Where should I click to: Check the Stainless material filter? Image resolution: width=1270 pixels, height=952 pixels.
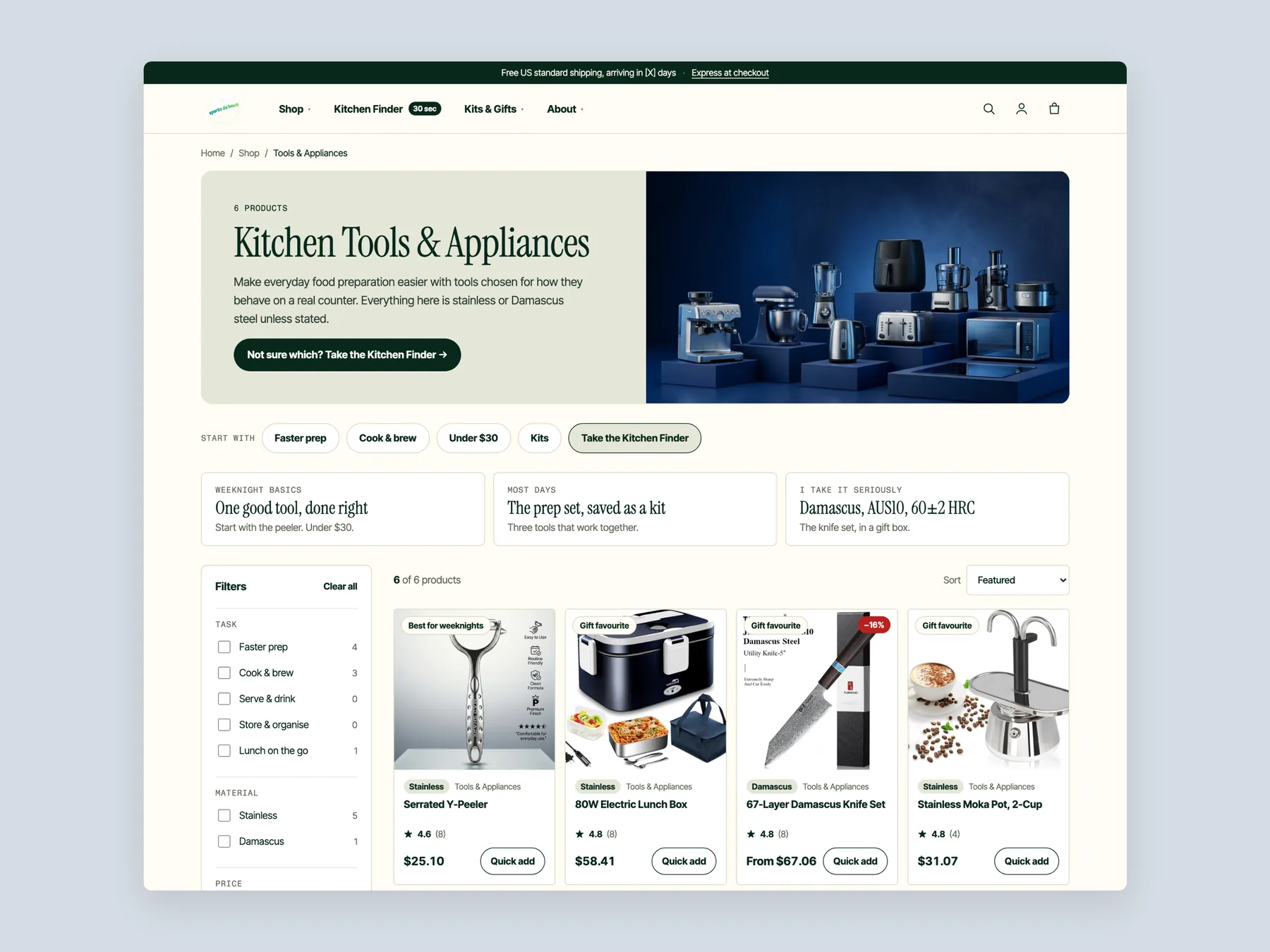click(224, 815)
